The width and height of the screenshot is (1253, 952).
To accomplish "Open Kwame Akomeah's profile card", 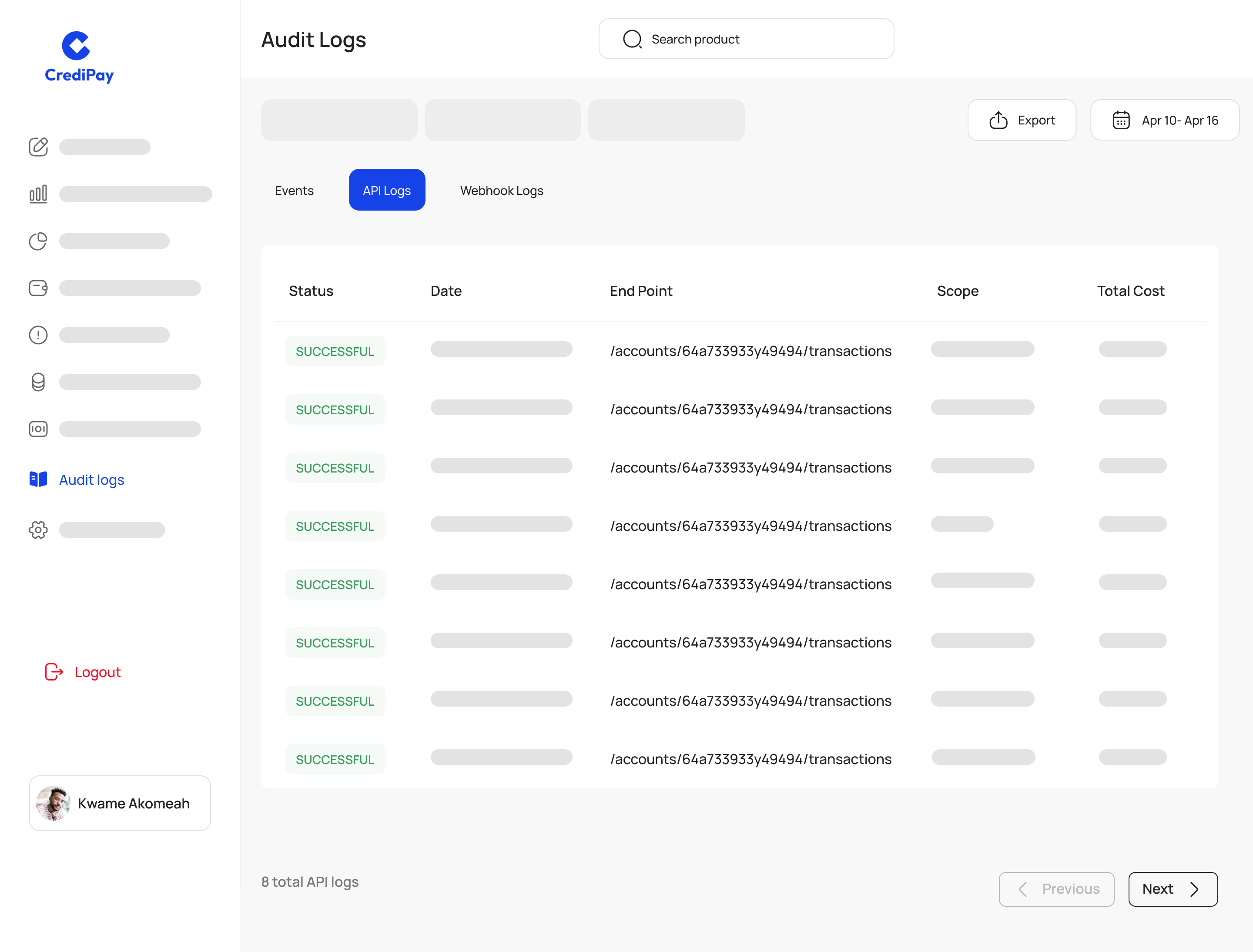I will [120, 803].
